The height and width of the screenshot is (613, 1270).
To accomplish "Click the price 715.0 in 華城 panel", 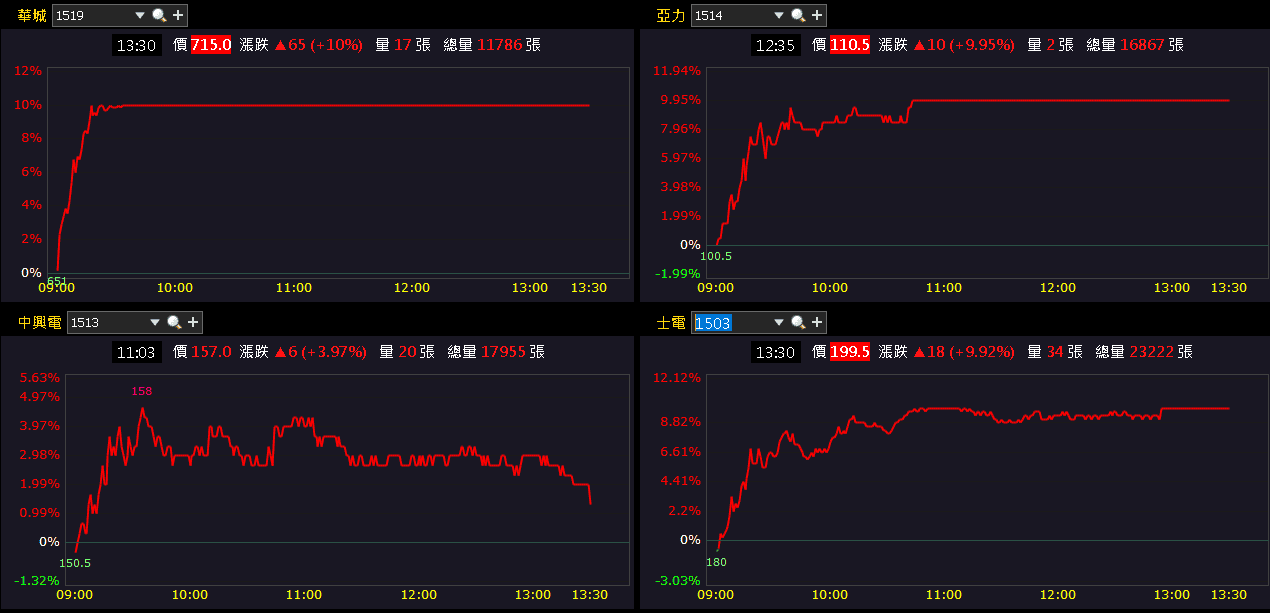I will tap(211, 45).
